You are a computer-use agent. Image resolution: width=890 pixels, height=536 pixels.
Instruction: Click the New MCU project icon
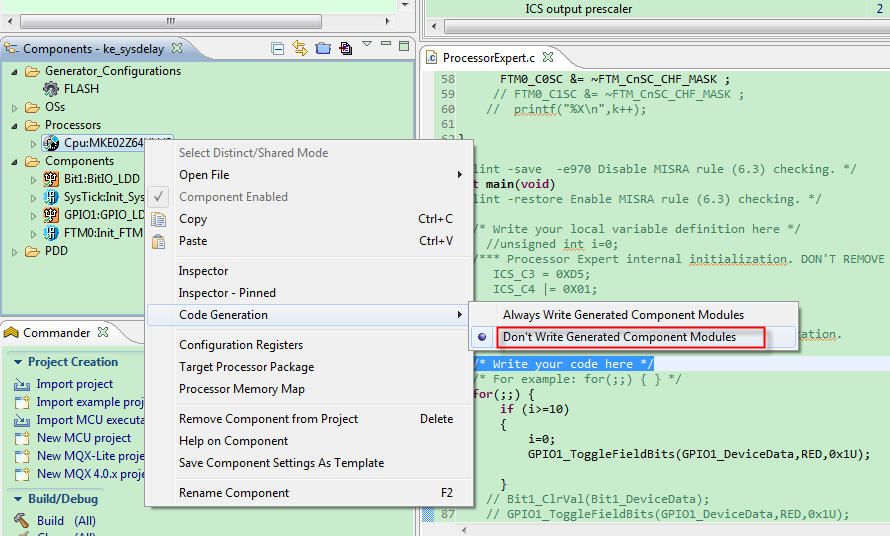pyautogui.click(x=22, y=438)
